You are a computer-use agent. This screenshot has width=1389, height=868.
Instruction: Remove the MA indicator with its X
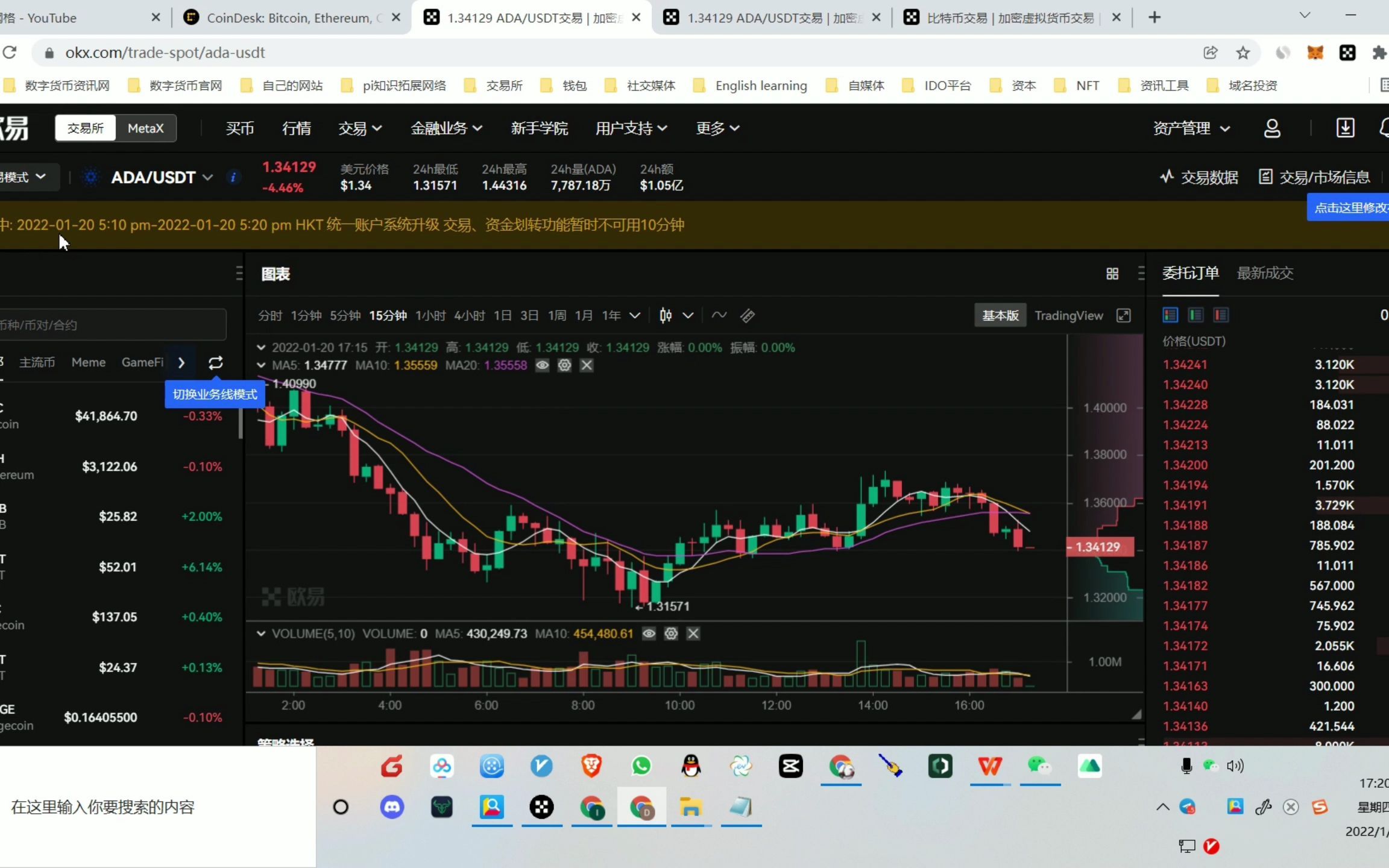[587, 365]
